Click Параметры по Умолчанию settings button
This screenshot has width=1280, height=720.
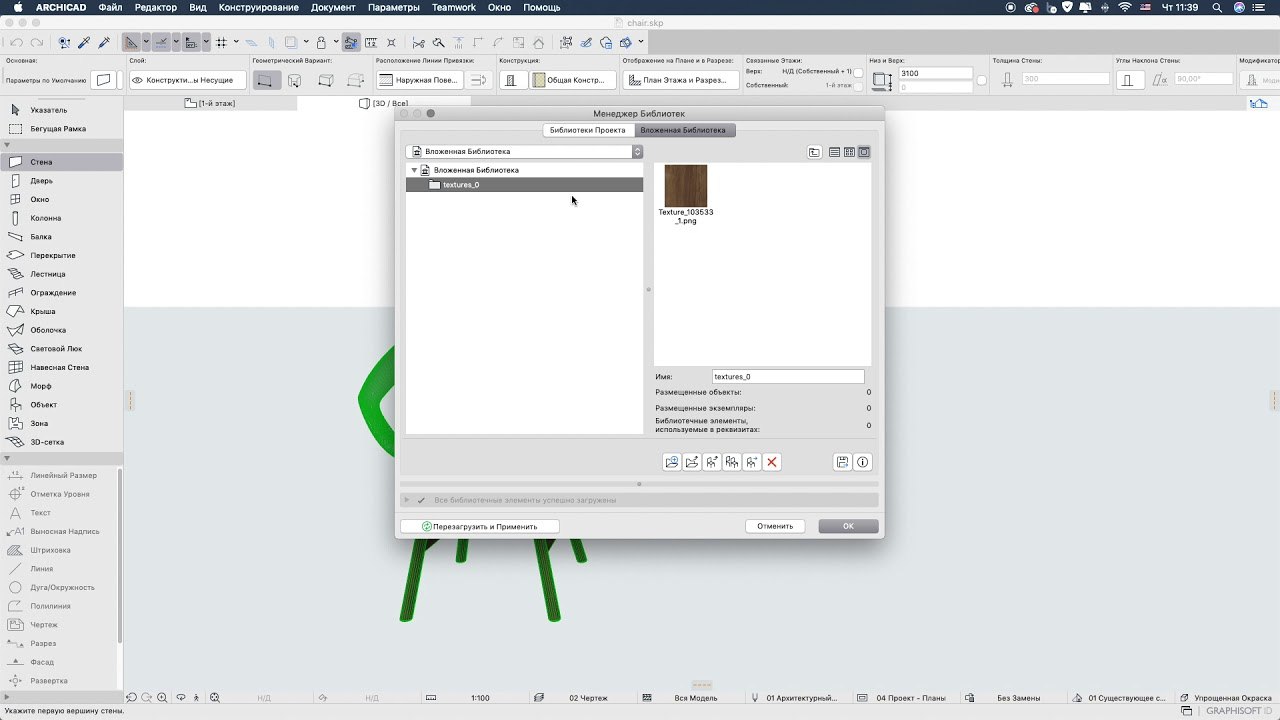tap(103, 80)
